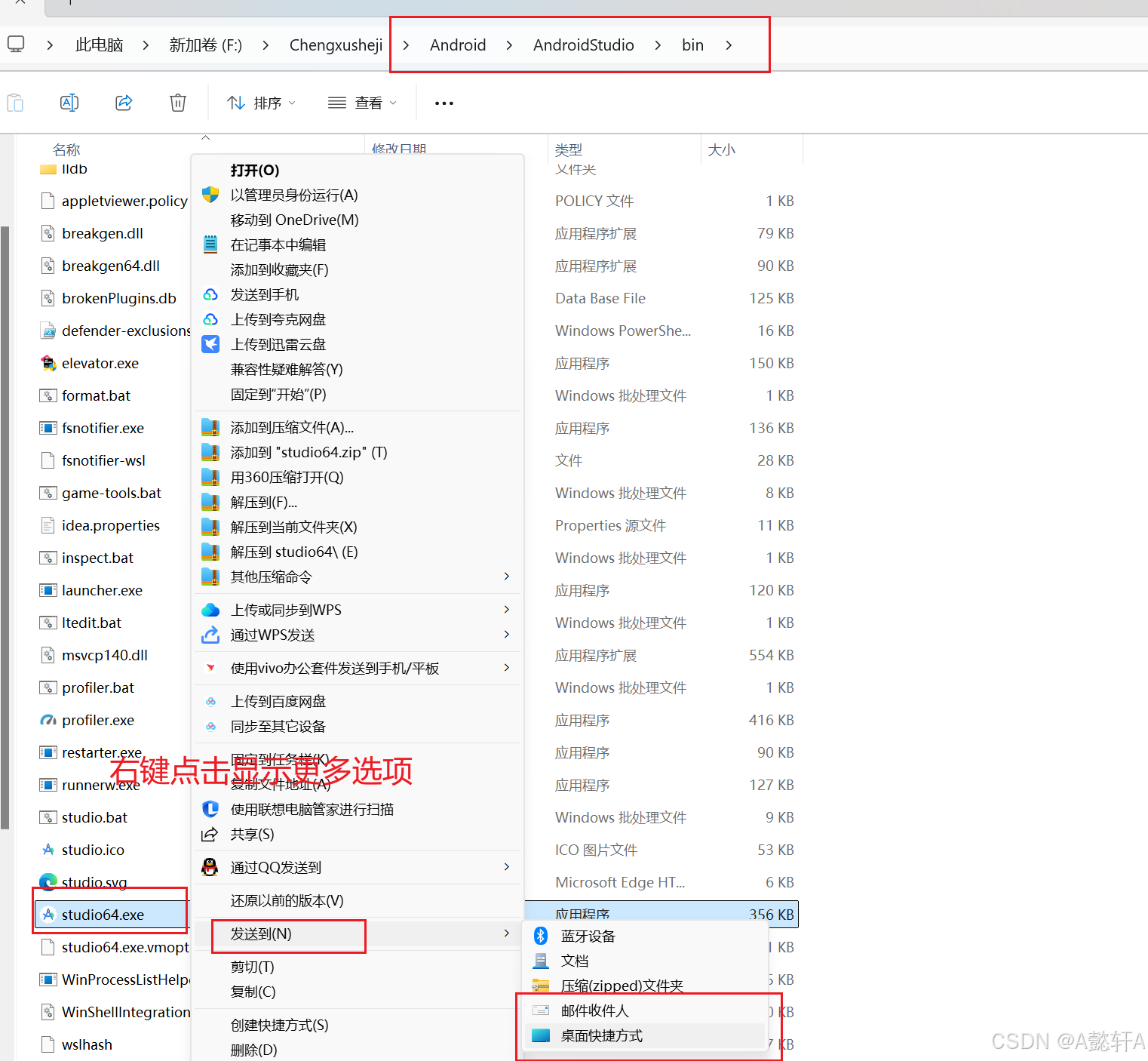Click the share arrow icon beside 共享(S)
The height and width of the screenshot is (1061, 1148).
tap(210, 834)
